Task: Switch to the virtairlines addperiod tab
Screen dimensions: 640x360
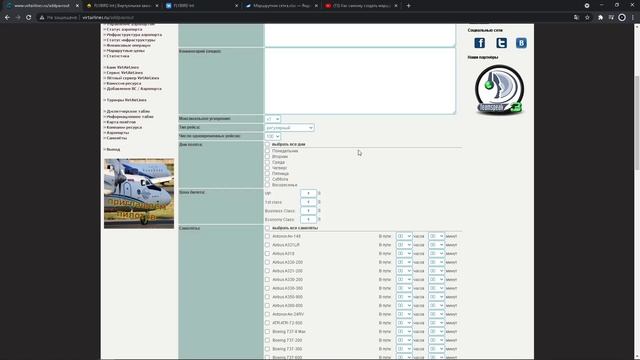Action: tap(41, 6)
